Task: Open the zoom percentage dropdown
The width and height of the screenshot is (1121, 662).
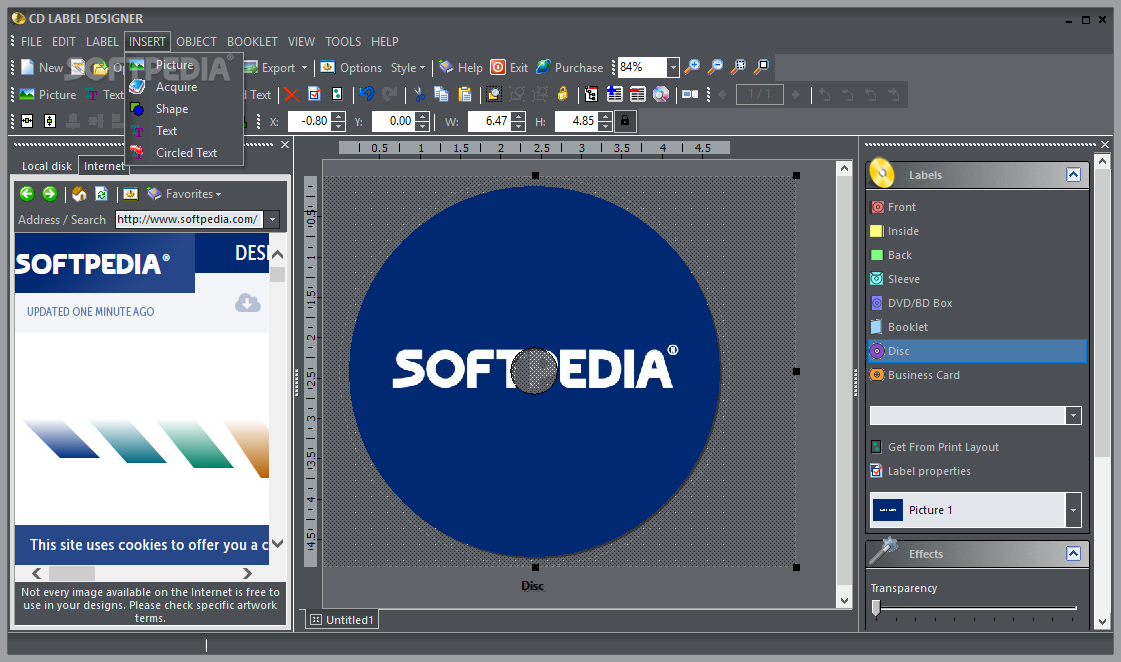Action: pyautogui.click(x=673, y=67)
